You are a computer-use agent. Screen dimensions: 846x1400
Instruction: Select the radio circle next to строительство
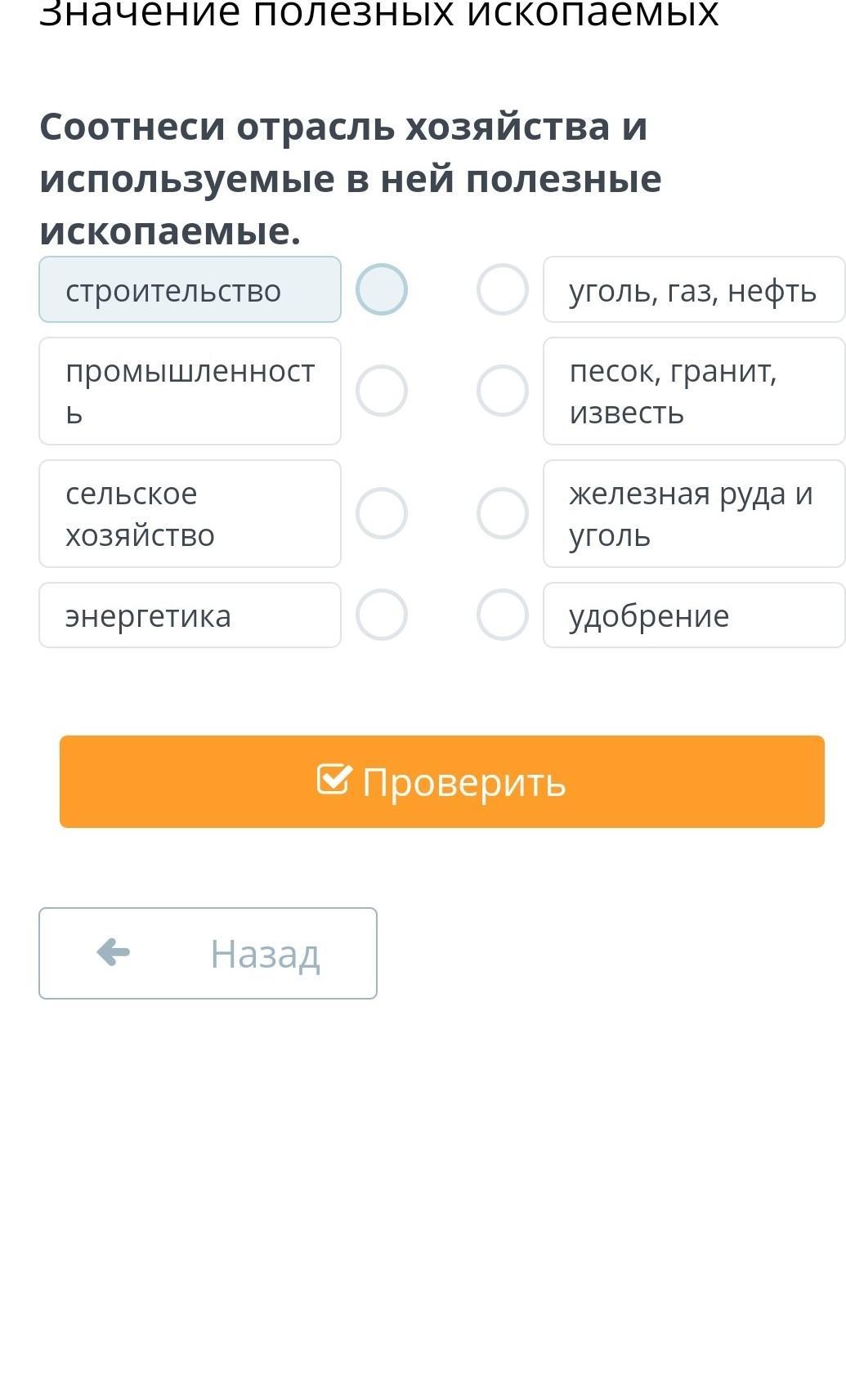point(382,289)
